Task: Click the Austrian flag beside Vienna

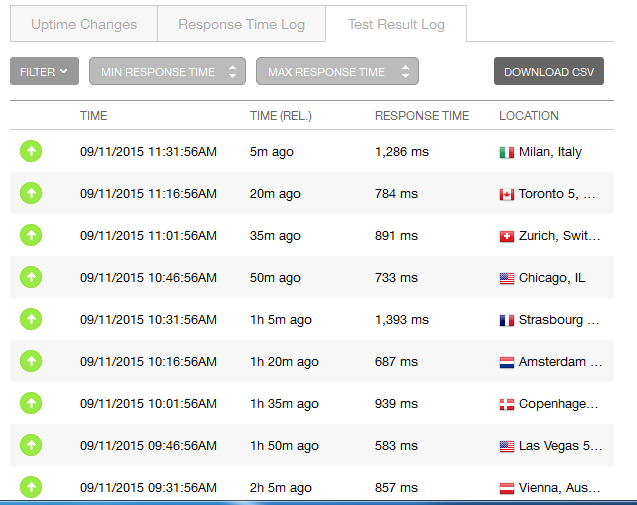Action: pyautogui.click(x=507, y=488)
